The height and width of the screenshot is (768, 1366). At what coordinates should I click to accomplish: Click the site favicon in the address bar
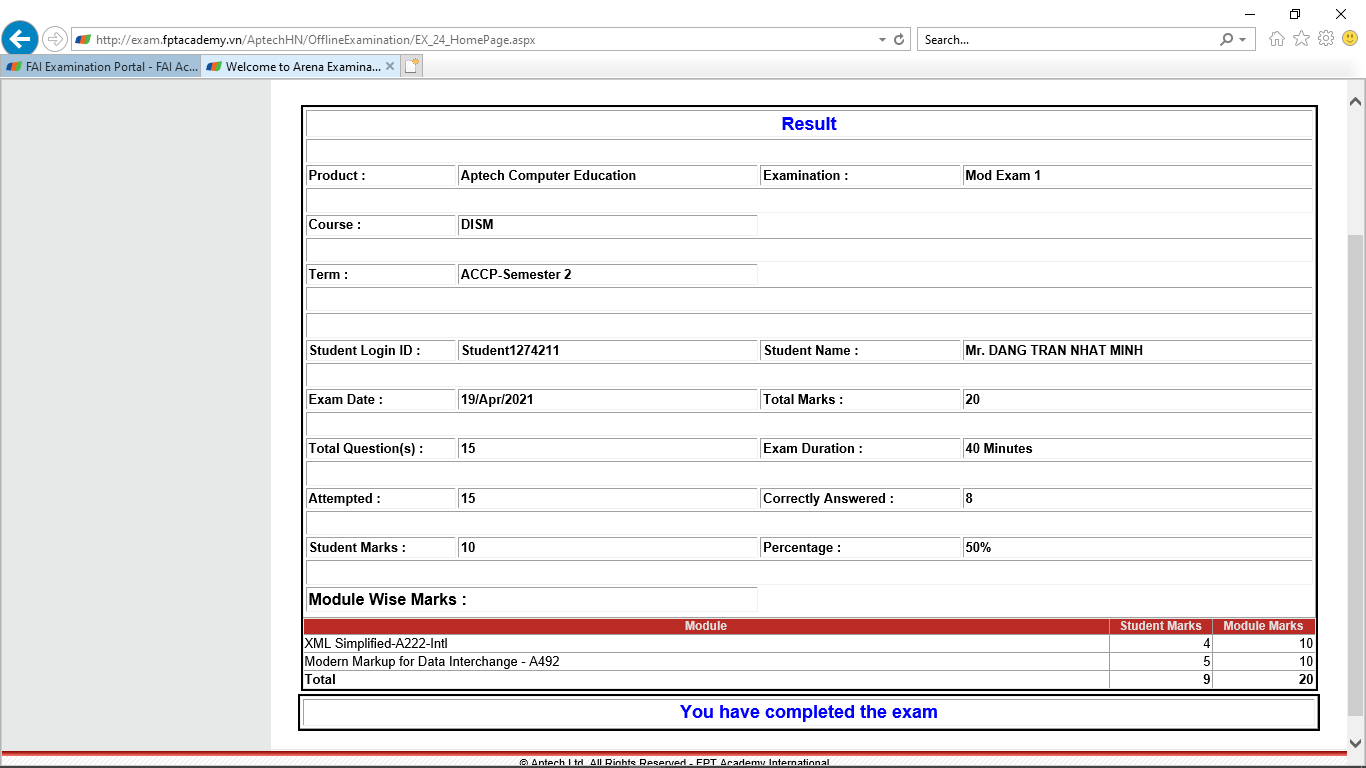coord(83,40)
